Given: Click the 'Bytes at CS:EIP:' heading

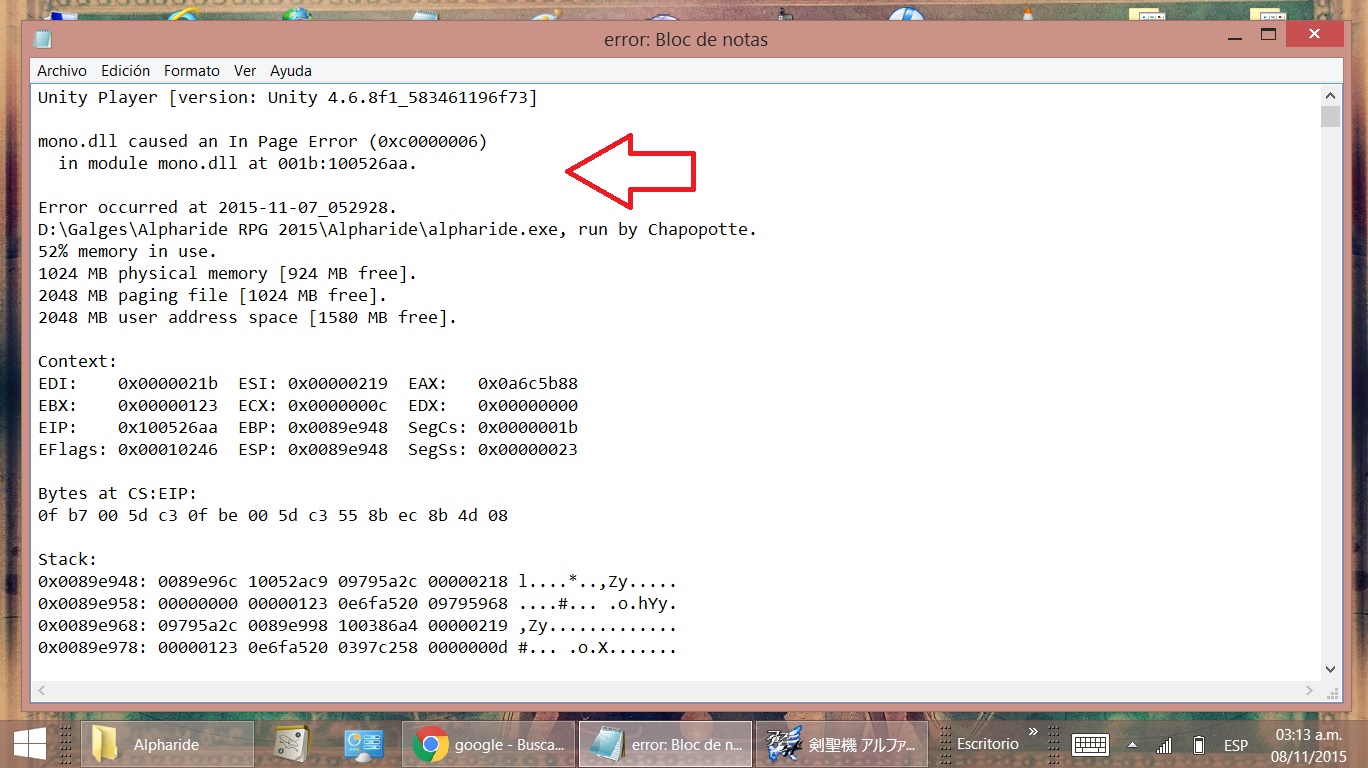Looking at the screenshot, I should (117, 493).
